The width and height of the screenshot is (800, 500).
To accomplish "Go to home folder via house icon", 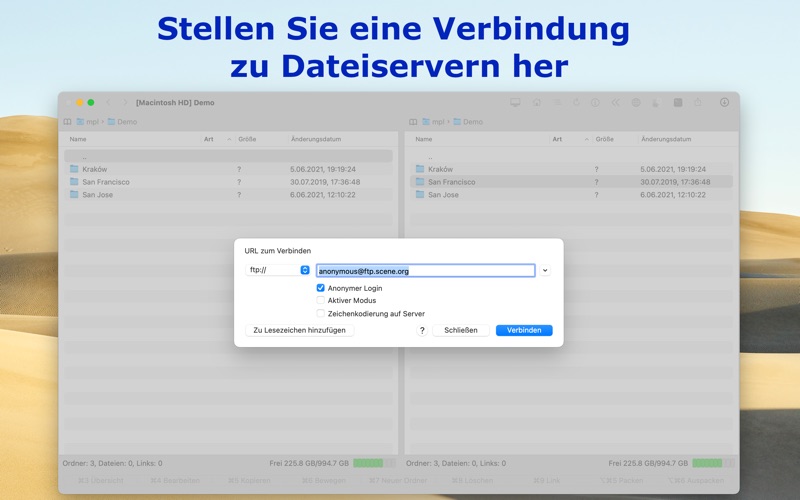I will click(537, 103).
